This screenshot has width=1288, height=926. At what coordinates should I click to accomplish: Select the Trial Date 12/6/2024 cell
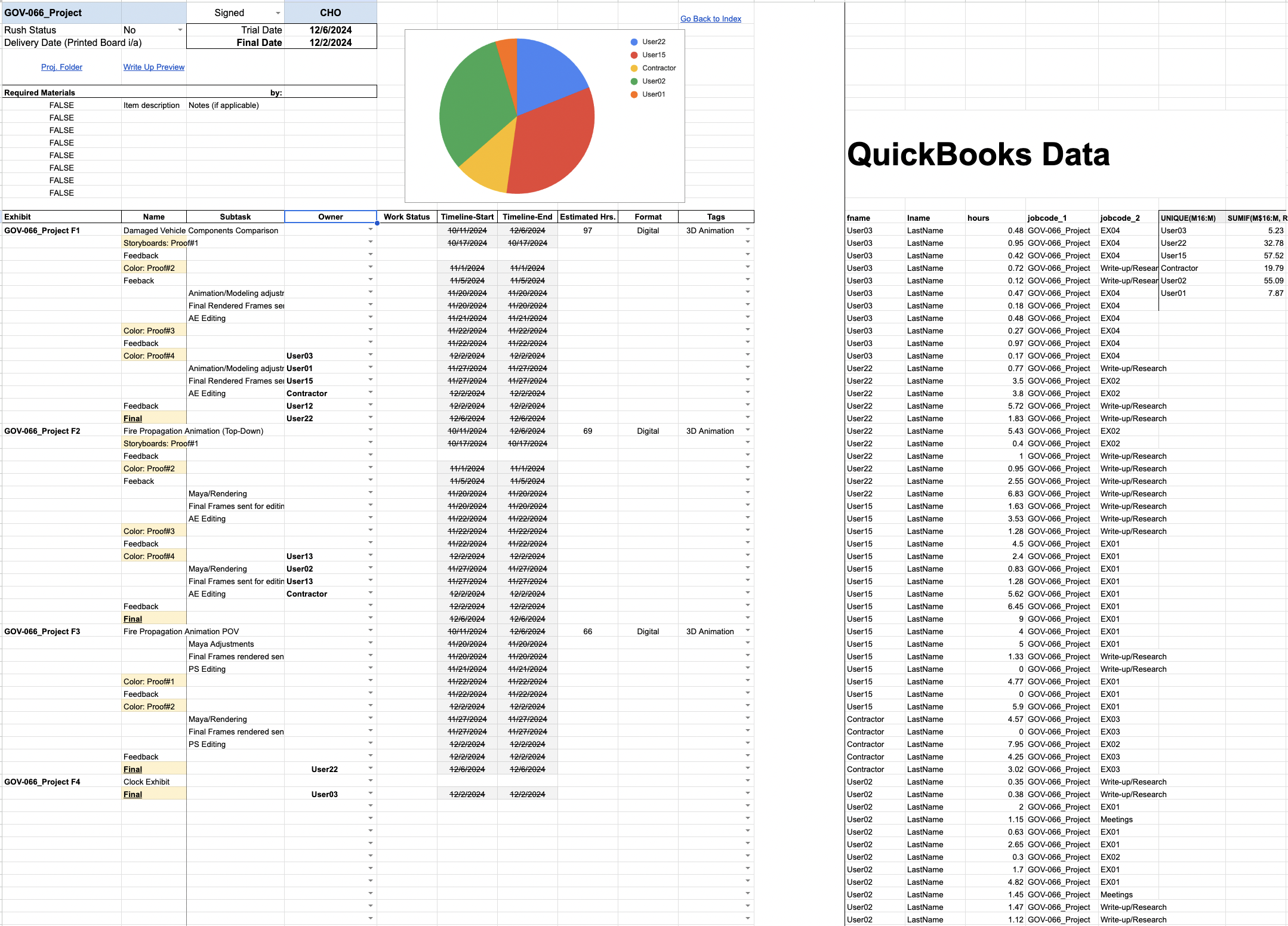(x=331, y=30)
